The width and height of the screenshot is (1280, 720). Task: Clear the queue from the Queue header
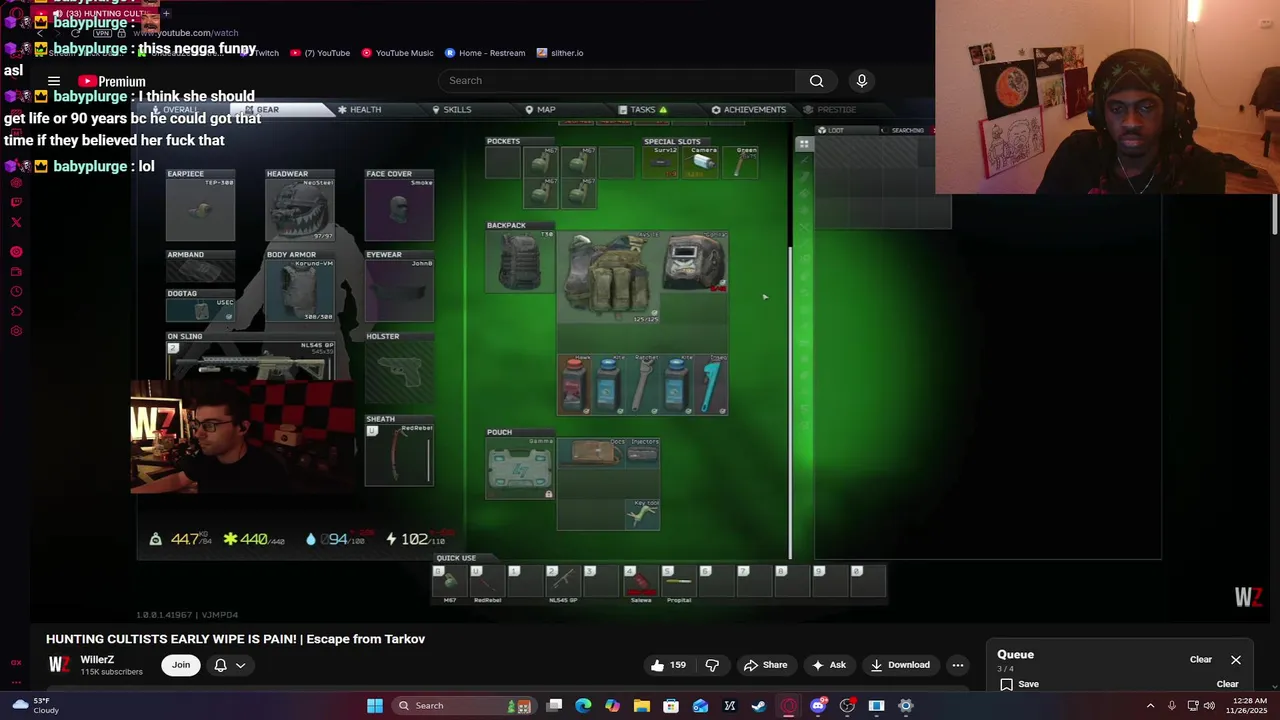(1200, 660)
